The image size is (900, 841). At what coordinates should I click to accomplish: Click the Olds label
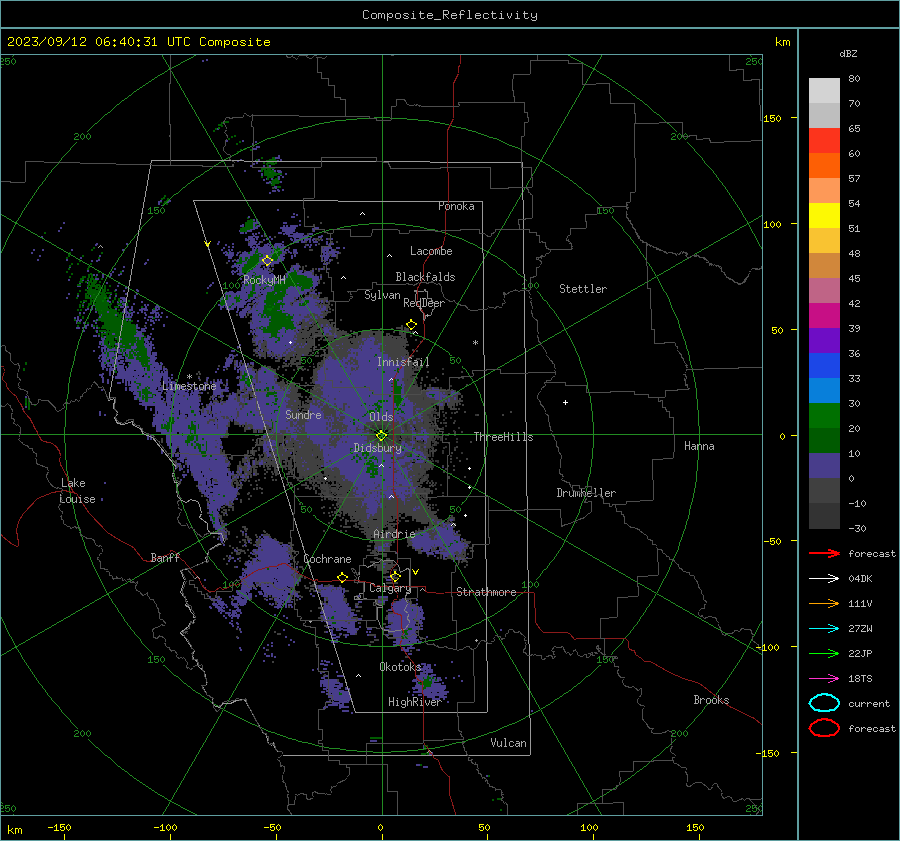[381, 417]
